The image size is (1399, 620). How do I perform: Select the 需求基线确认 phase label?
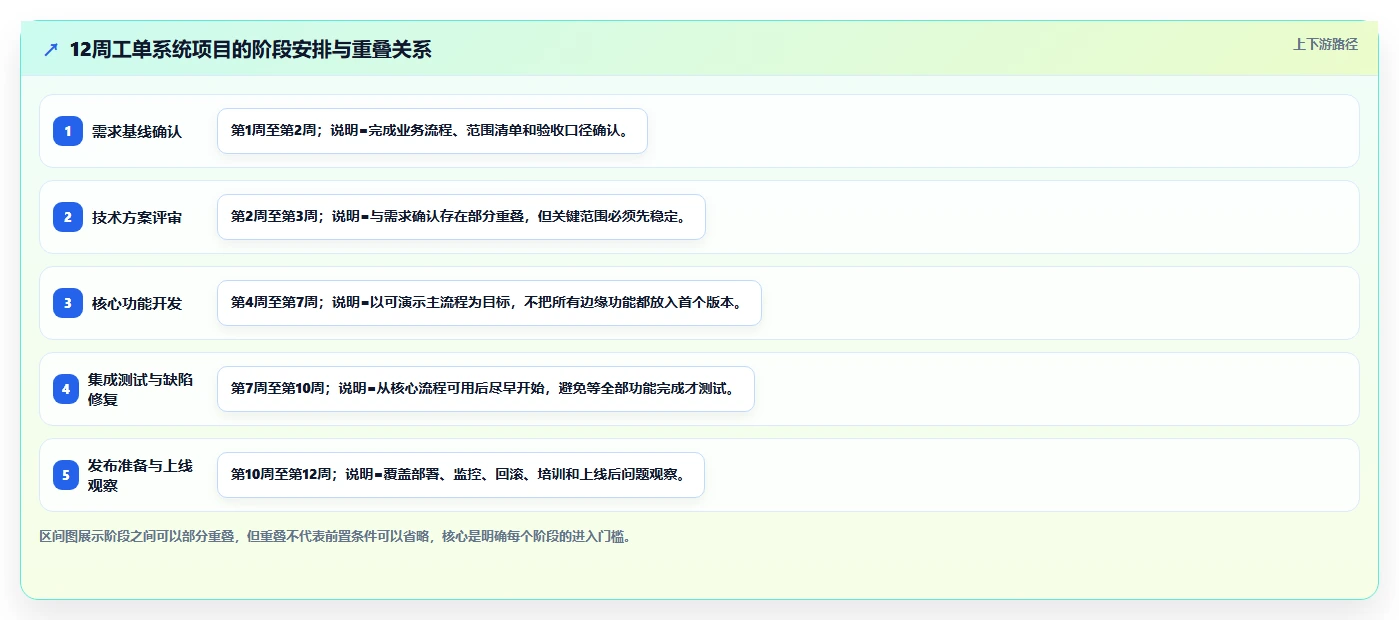[137, 131]
